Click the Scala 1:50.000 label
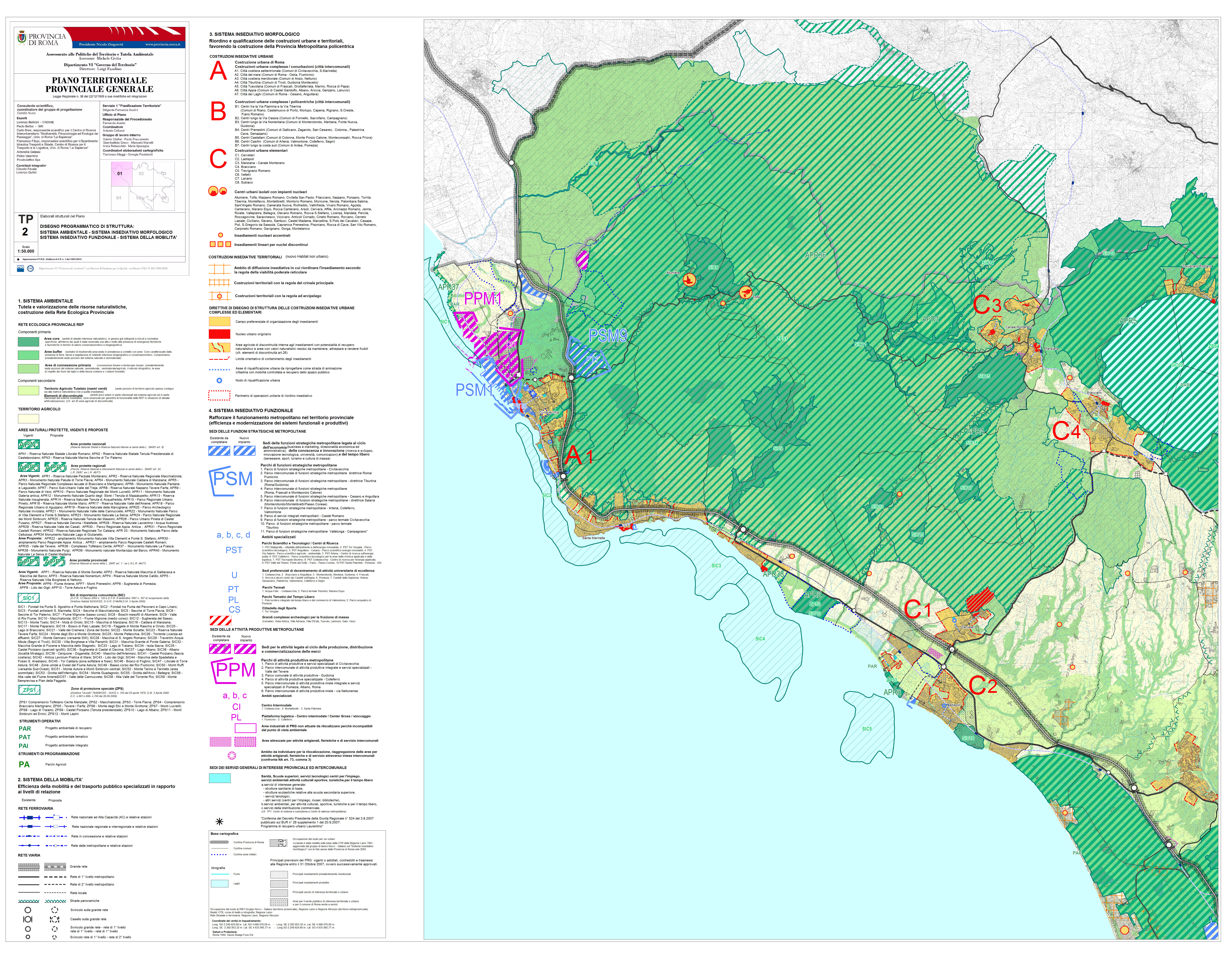 point(26,249)
